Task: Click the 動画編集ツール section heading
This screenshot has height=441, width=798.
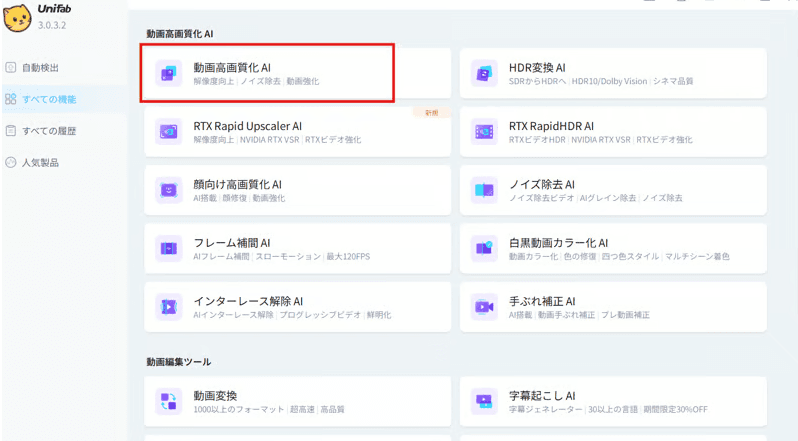Action: pos(179,362)
